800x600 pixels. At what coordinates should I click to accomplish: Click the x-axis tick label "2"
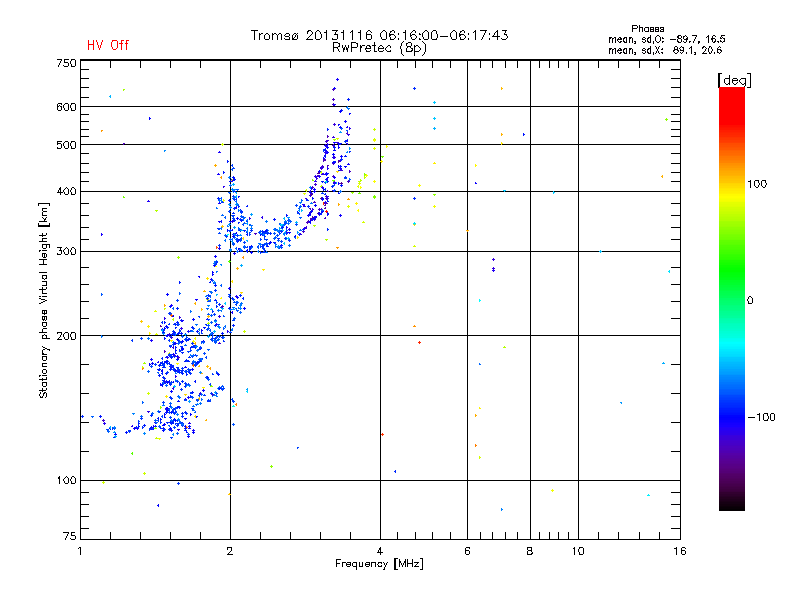pos(230,551)
